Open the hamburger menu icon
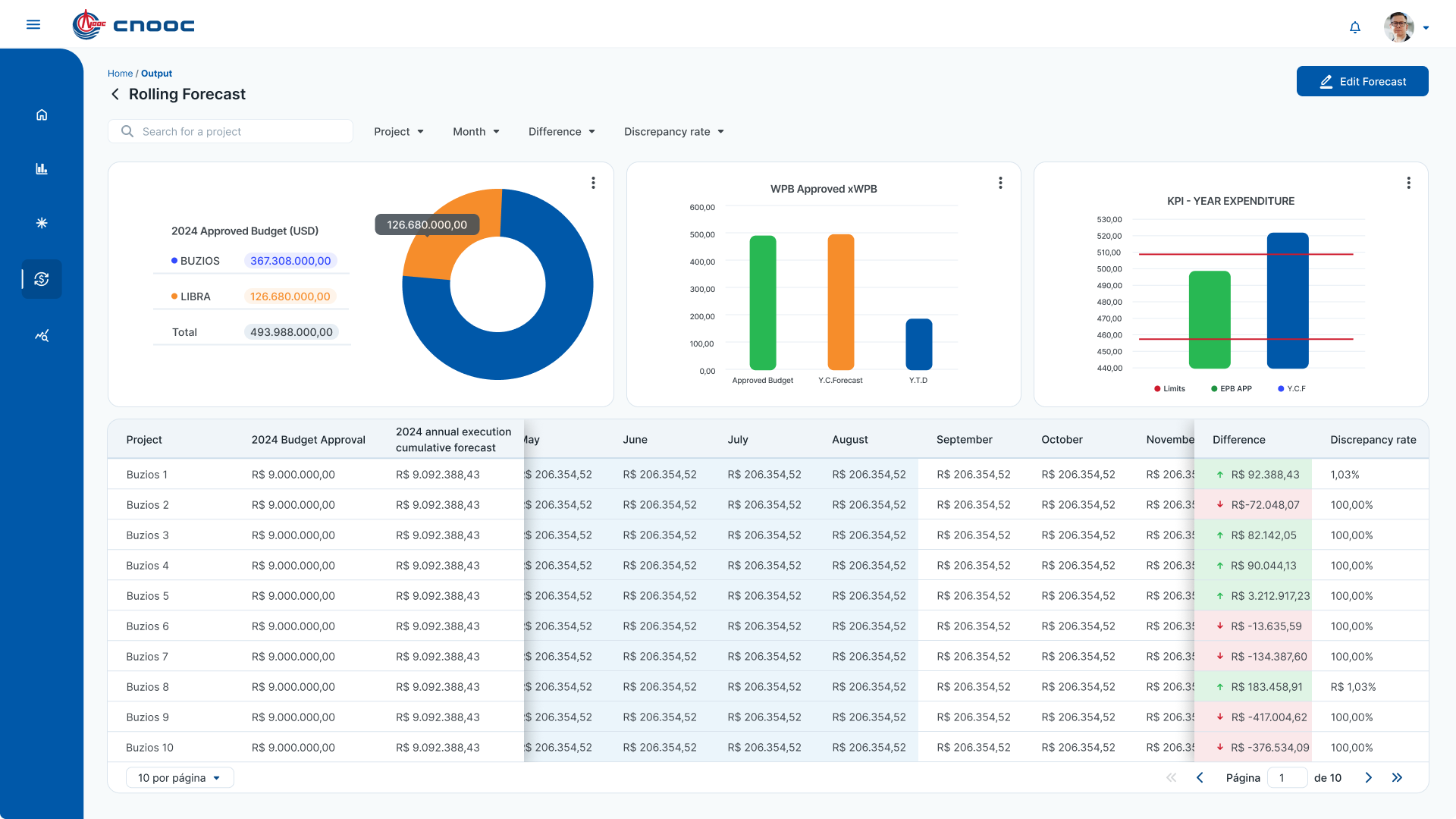 click(33, 25)
